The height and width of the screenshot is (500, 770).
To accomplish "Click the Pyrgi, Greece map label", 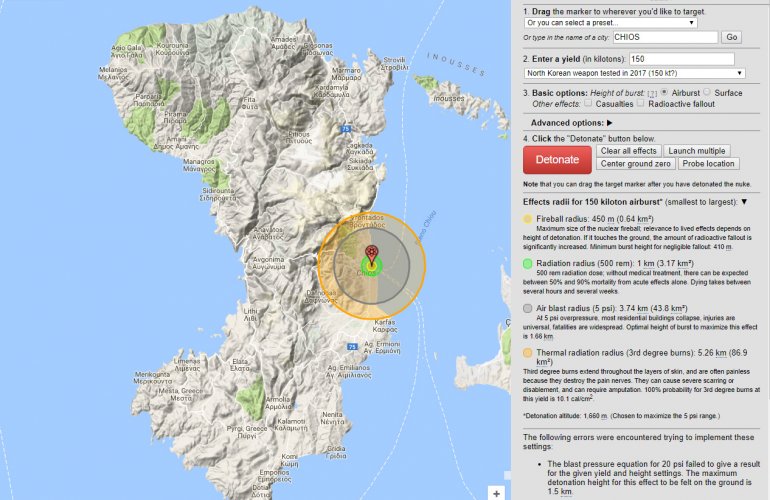I will [247, 432].
